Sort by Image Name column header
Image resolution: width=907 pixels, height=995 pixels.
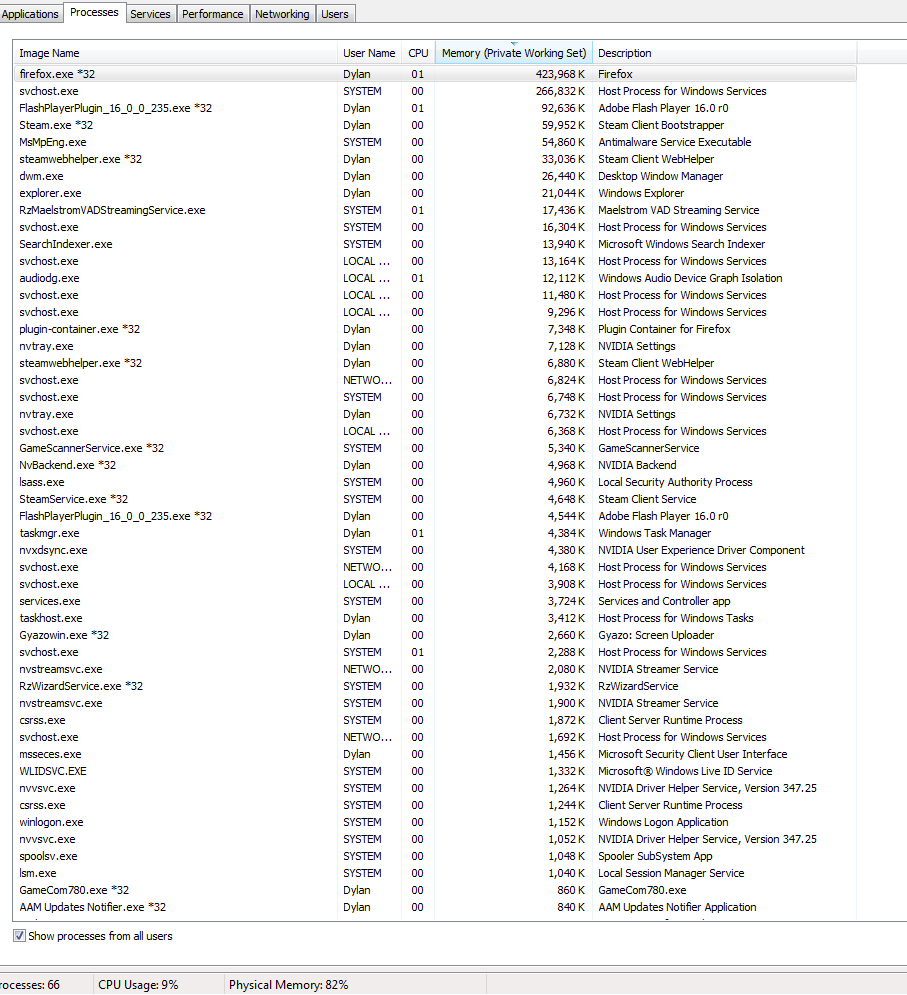(x=175, y=53)
